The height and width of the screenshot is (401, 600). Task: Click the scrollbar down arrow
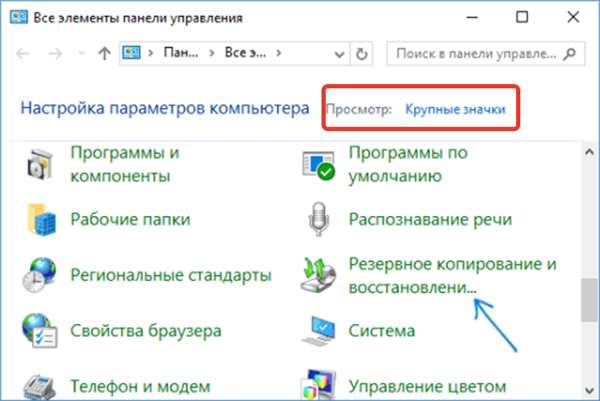click(x=589, y=390)
